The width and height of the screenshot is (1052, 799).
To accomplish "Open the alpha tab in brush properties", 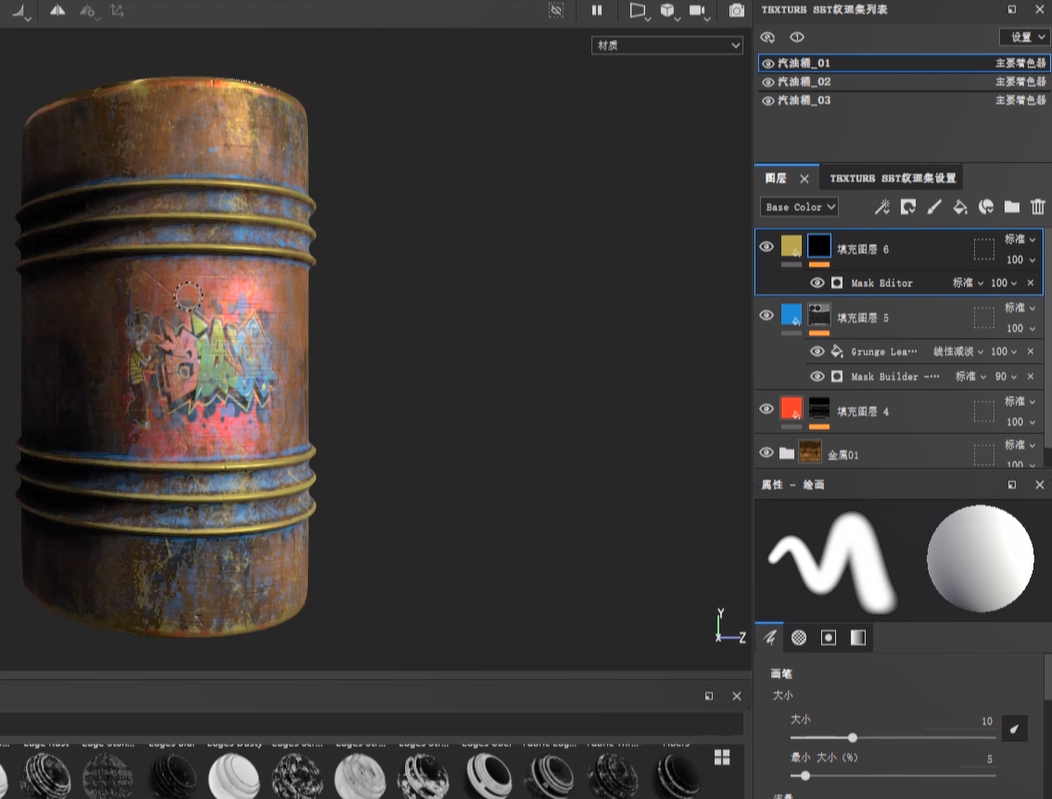I will [799, 637].
